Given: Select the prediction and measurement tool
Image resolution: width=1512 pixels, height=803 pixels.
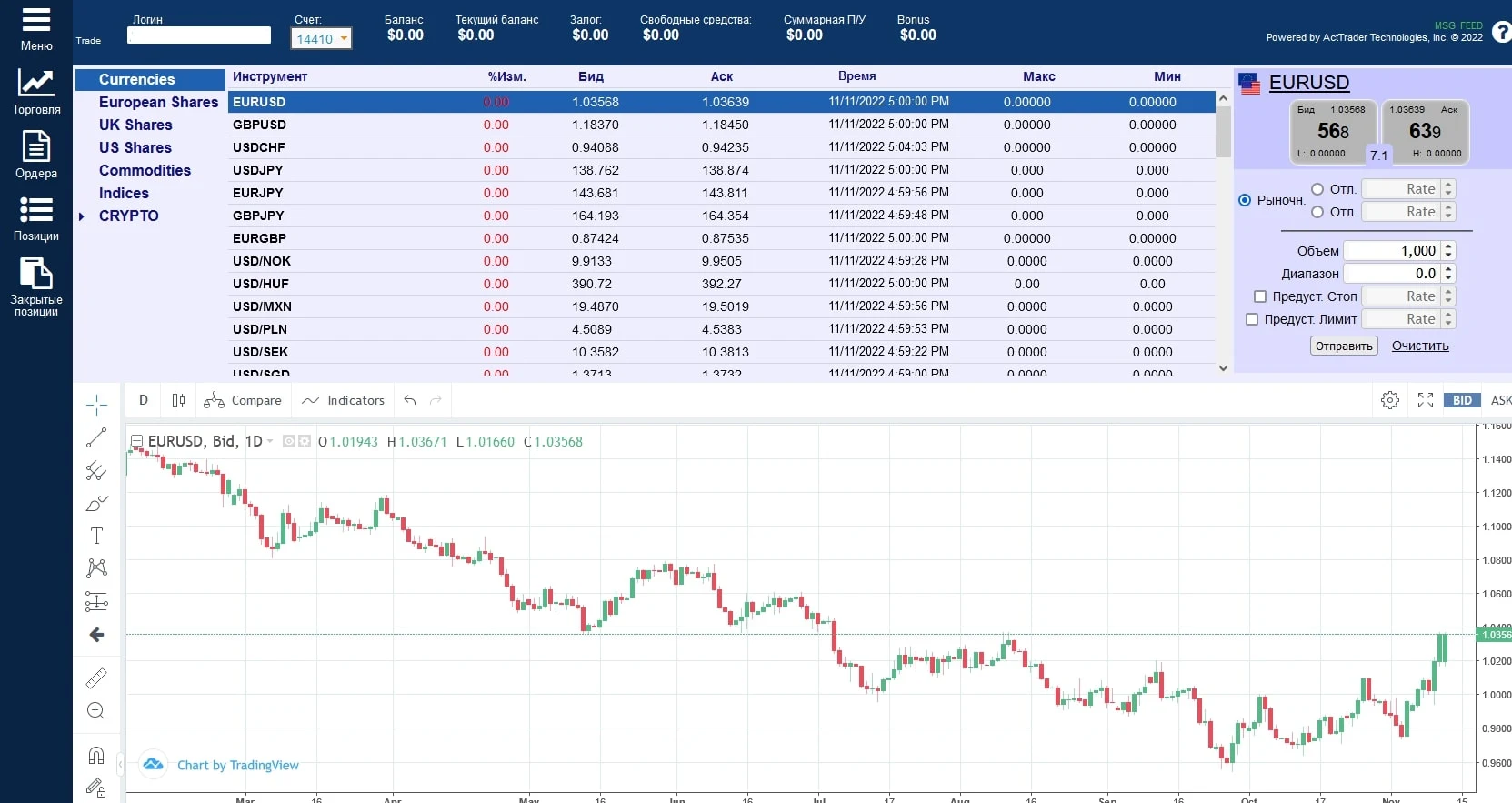Looking at the screenshot, I should tap(96, 601).
